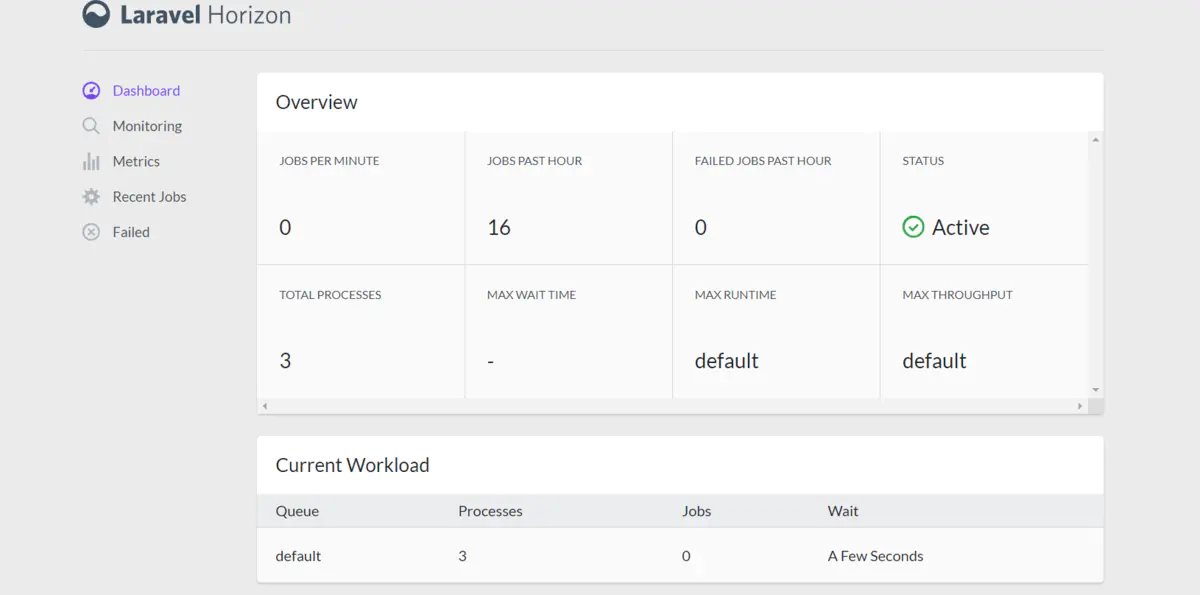
Task: Click the Queue column header
Action: click(x=297, y=511)
